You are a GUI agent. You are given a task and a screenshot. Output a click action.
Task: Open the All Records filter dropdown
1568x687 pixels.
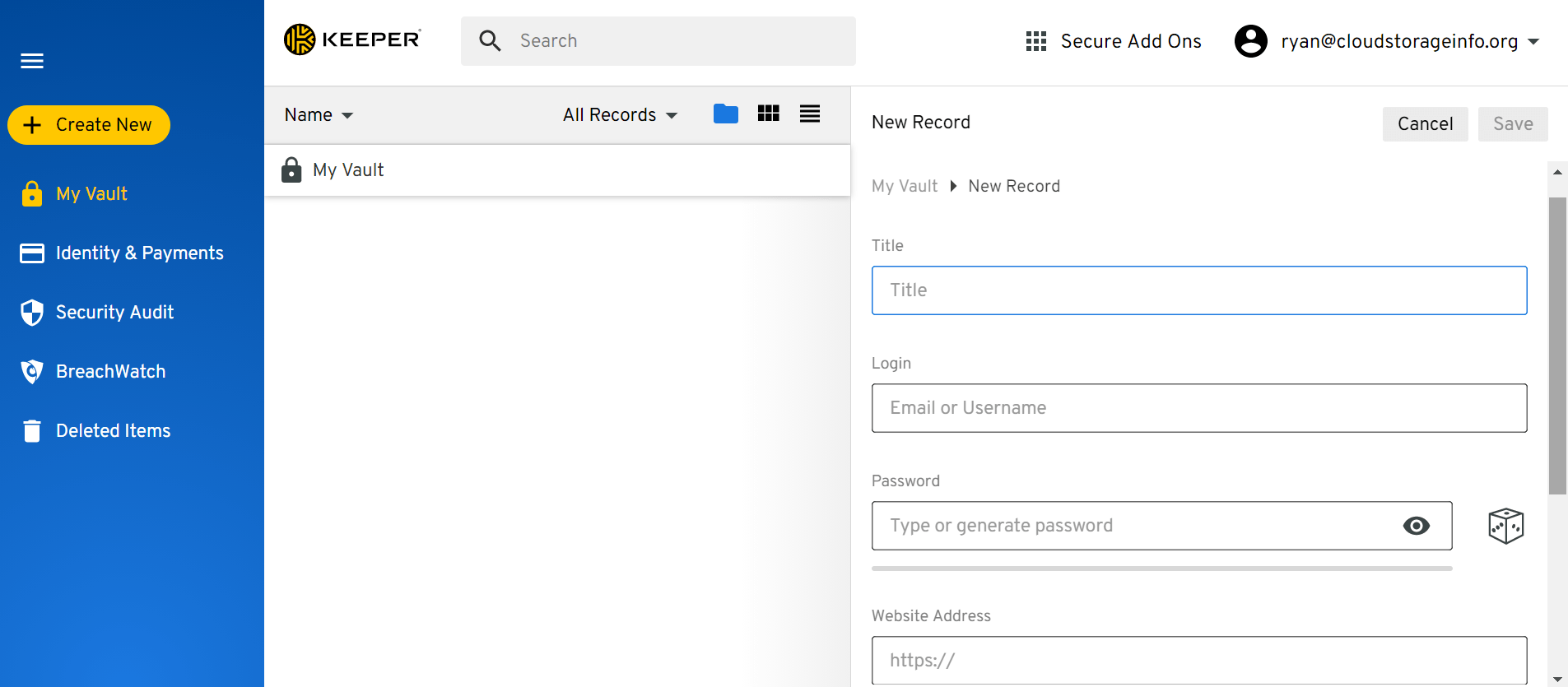(x=621, y=115)
